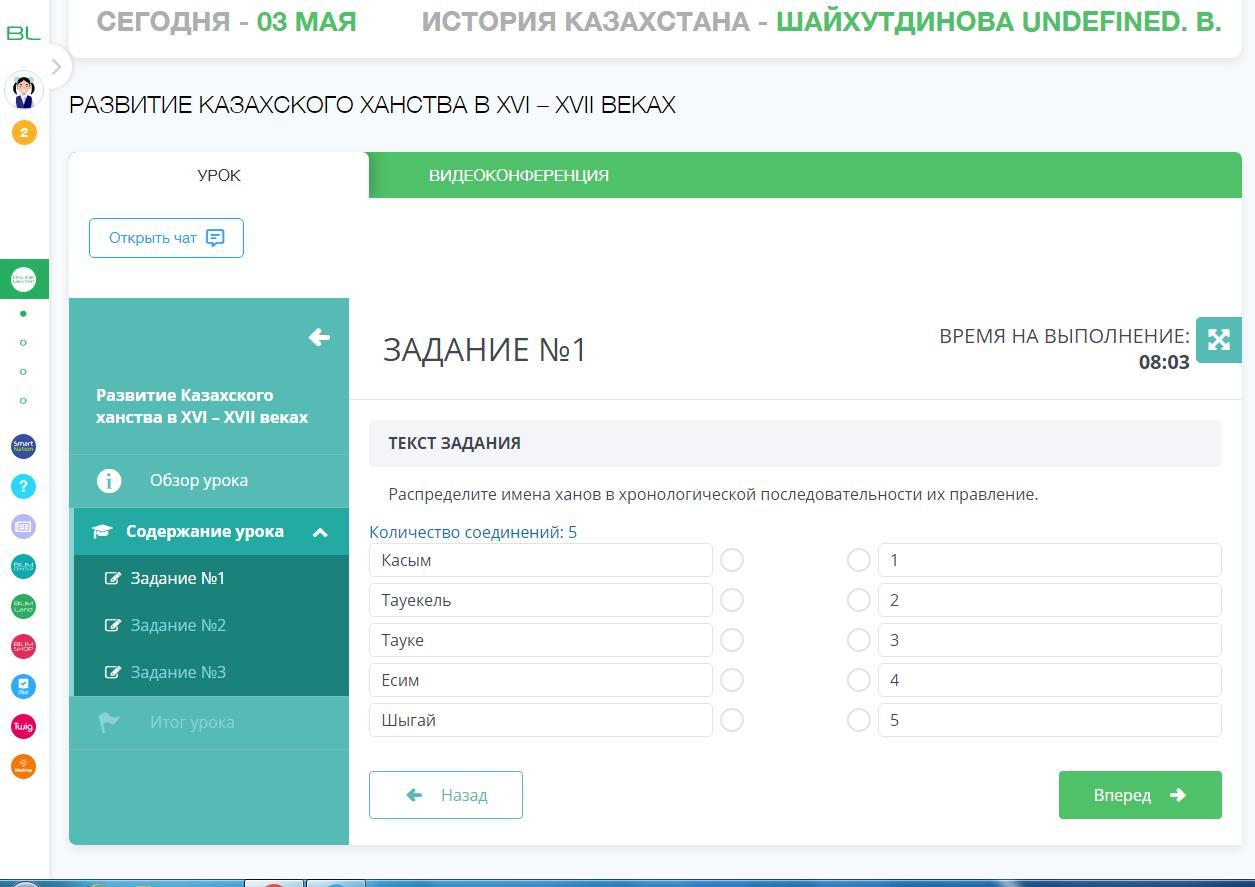
Task: Click the box labeled 3
Action: pos(1050,640)
